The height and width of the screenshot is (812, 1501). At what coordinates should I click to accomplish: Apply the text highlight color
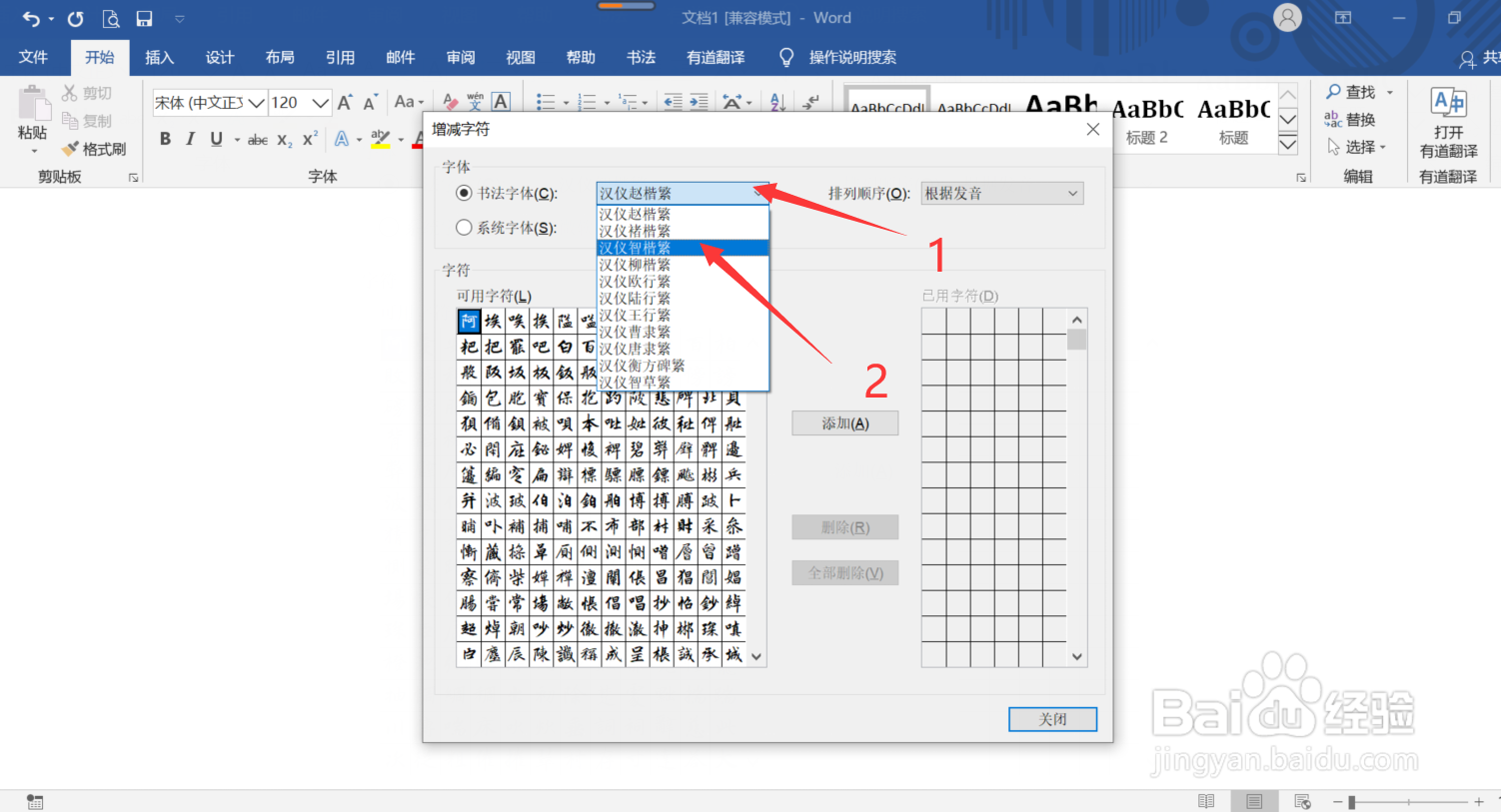[380, 139]
